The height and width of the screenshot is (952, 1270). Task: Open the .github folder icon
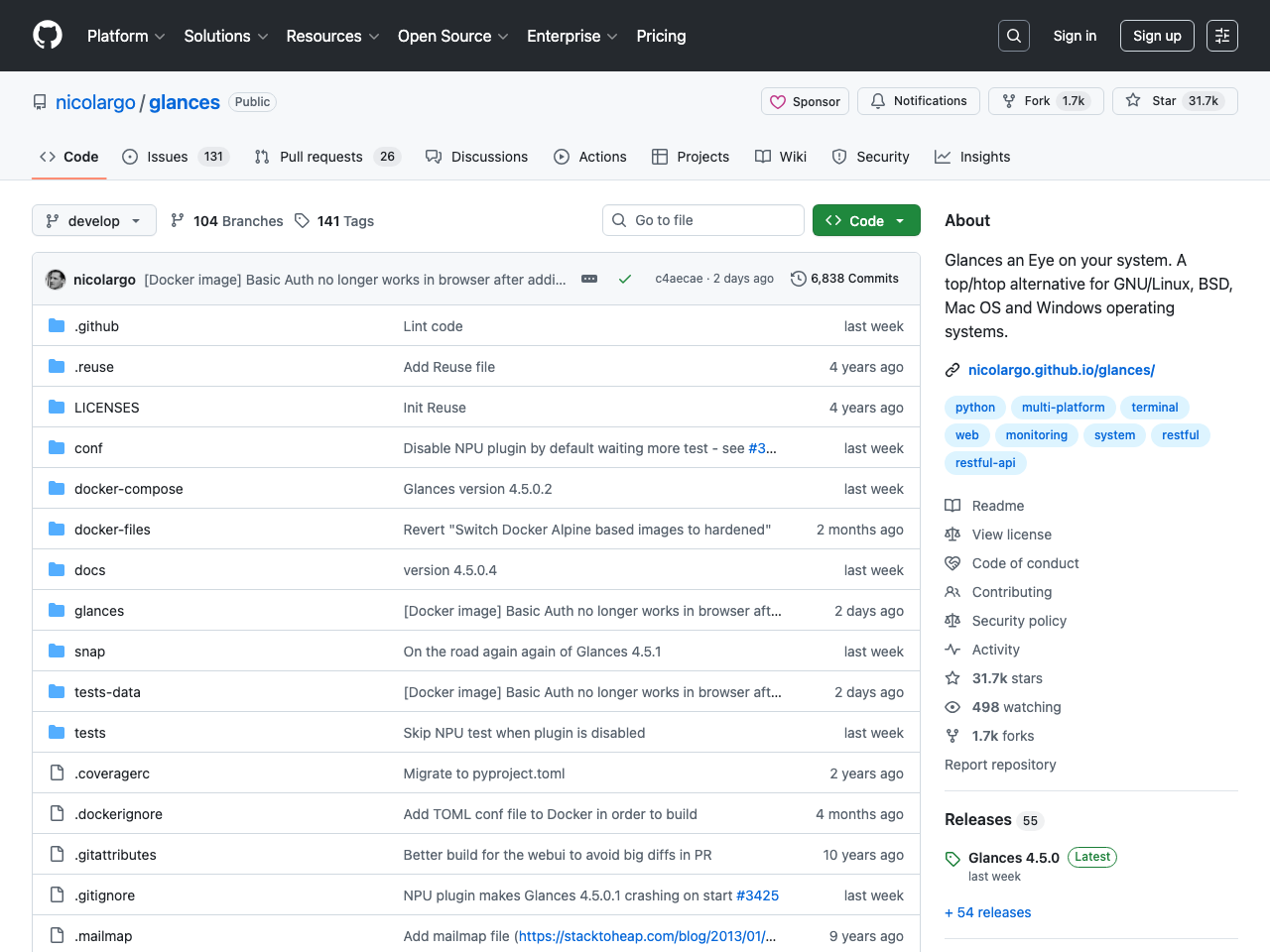57,325
